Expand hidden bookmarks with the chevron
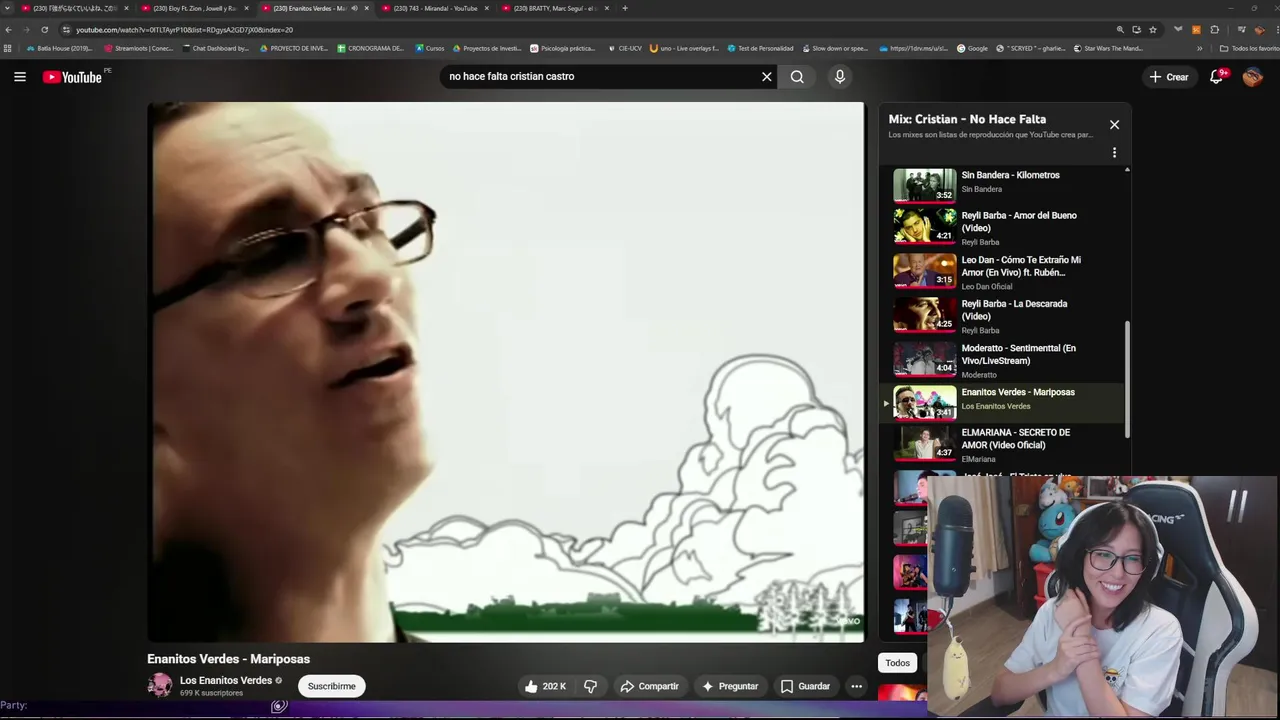The width and height of the screenshot is (1280, 720). point(1200,48)
